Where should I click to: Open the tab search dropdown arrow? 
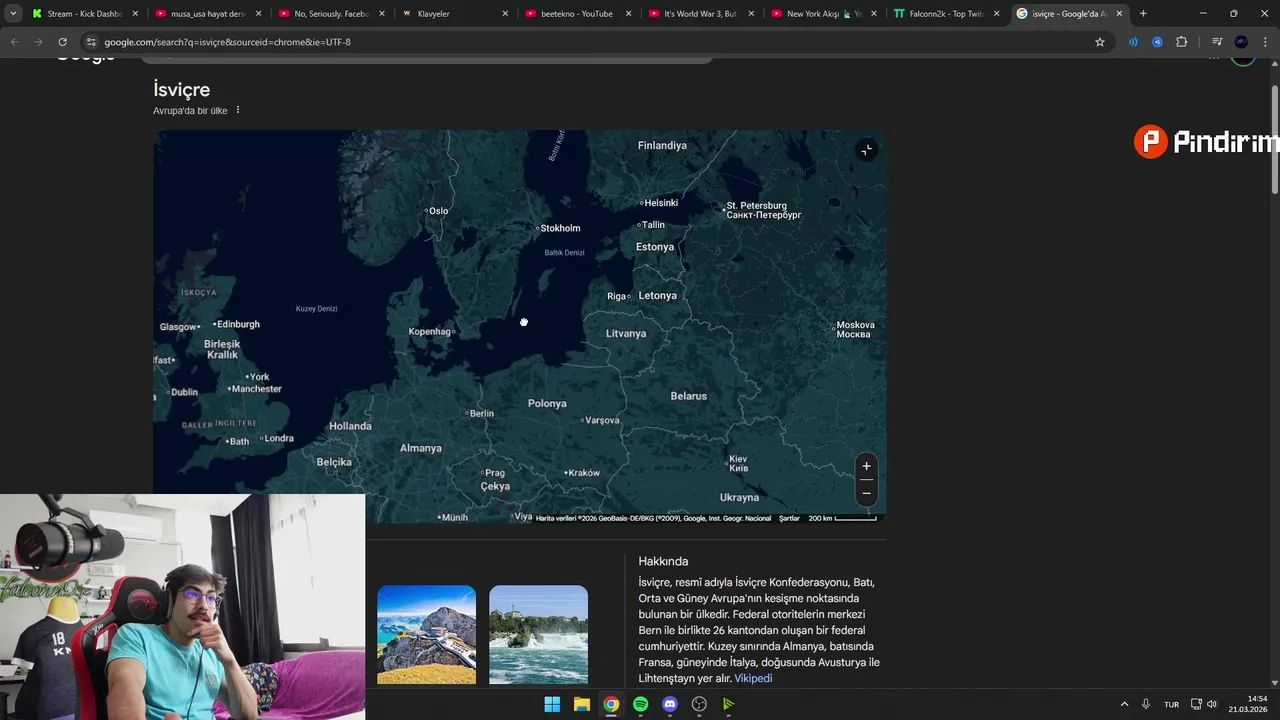pyautogui.click(x=13, y=14)
